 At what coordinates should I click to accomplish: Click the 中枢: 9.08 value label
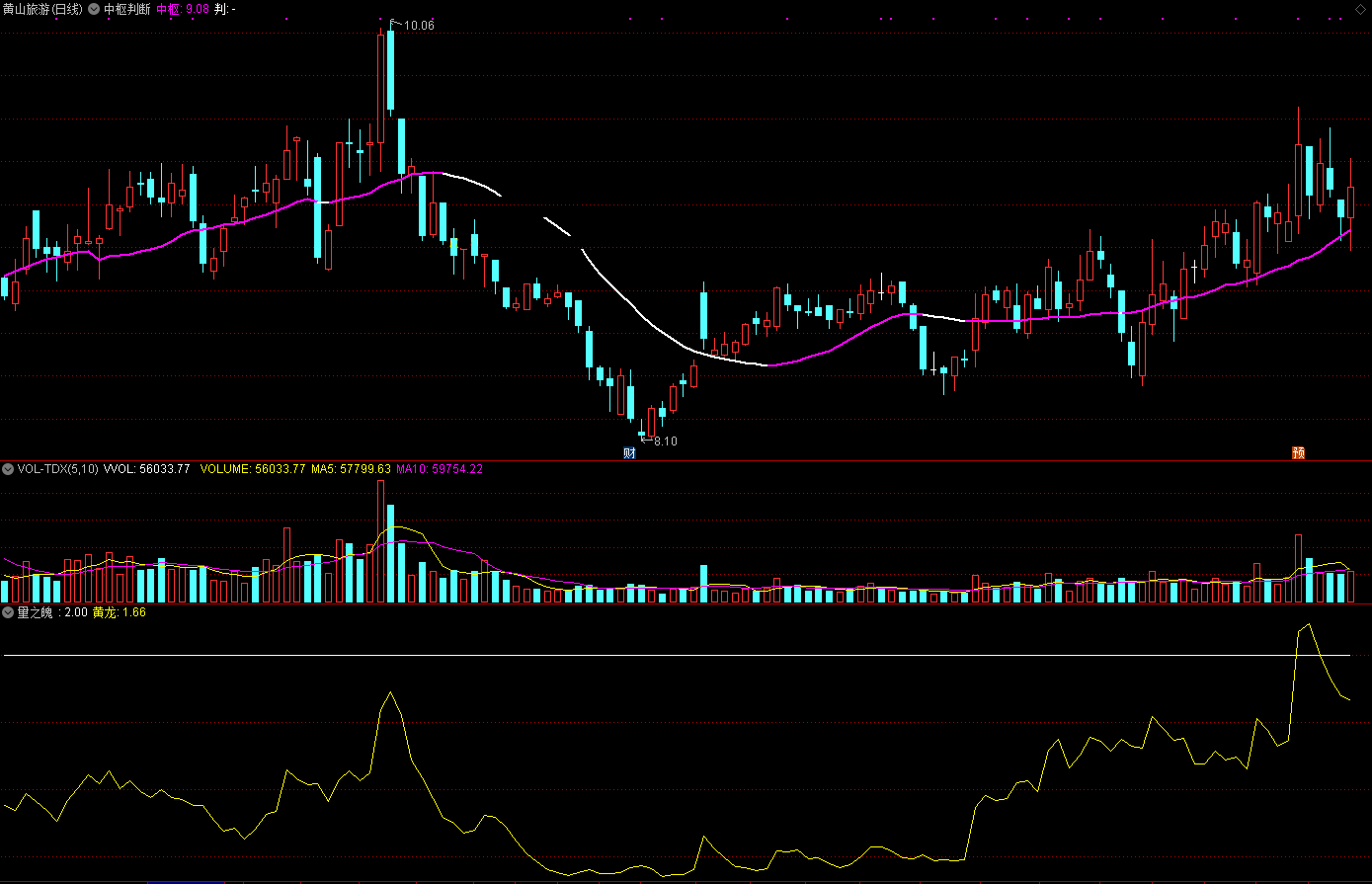tap(183, 8)
